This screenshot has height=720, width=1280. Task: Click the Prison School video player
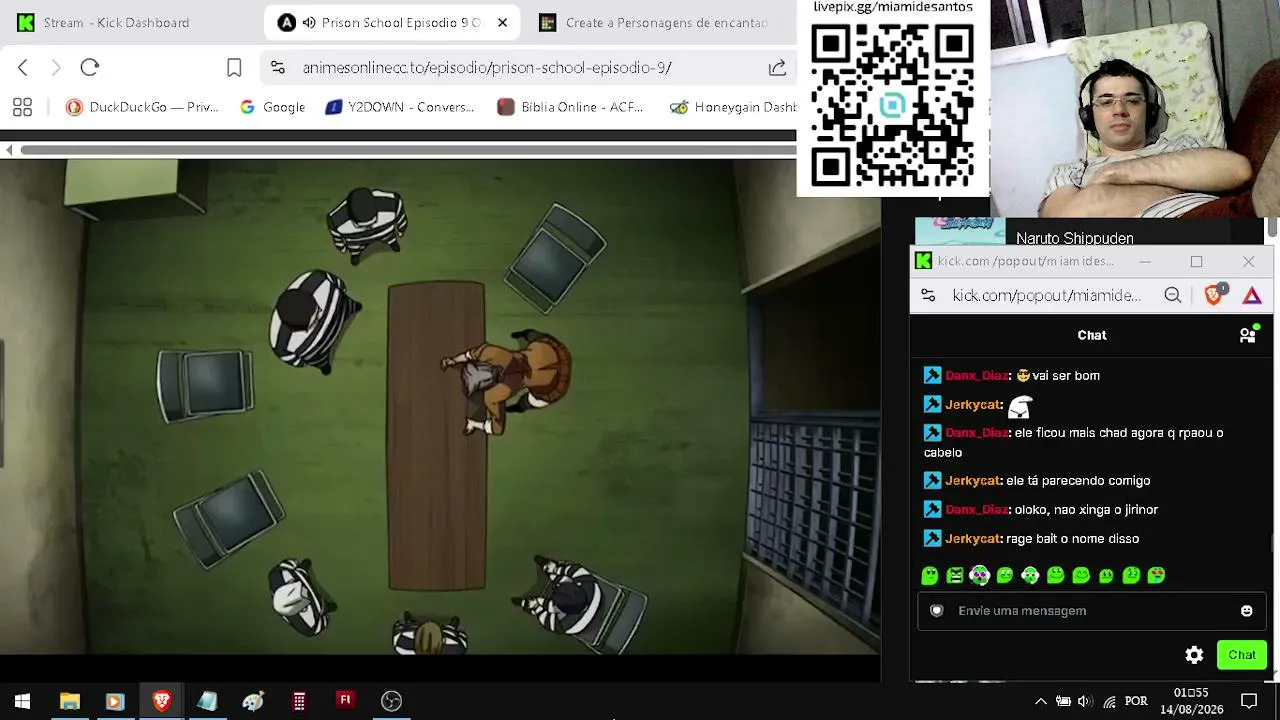pyautogui.click(x=440, y=406)
